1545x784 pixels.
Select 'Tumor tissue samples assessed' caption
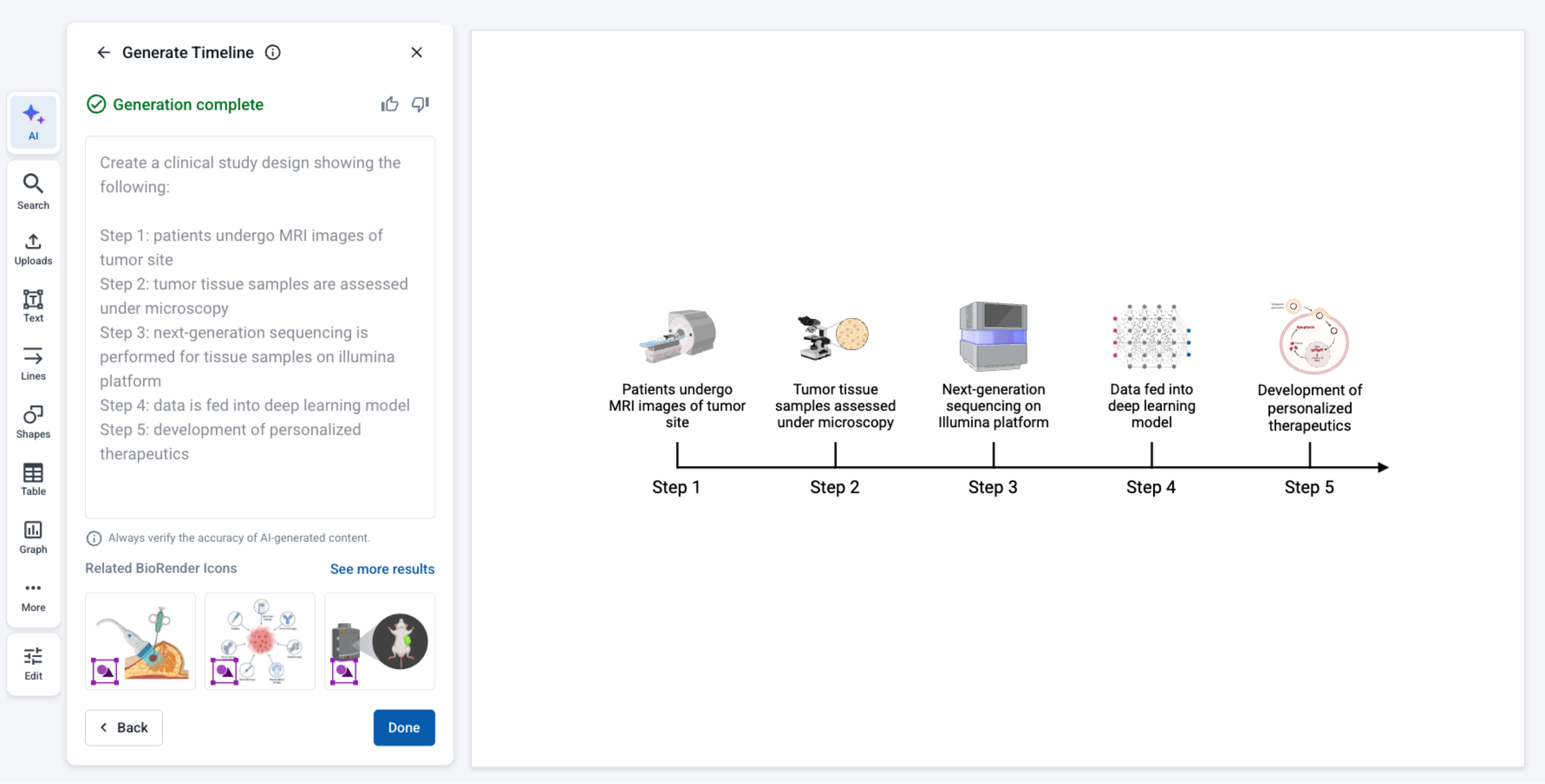point(836,406)
